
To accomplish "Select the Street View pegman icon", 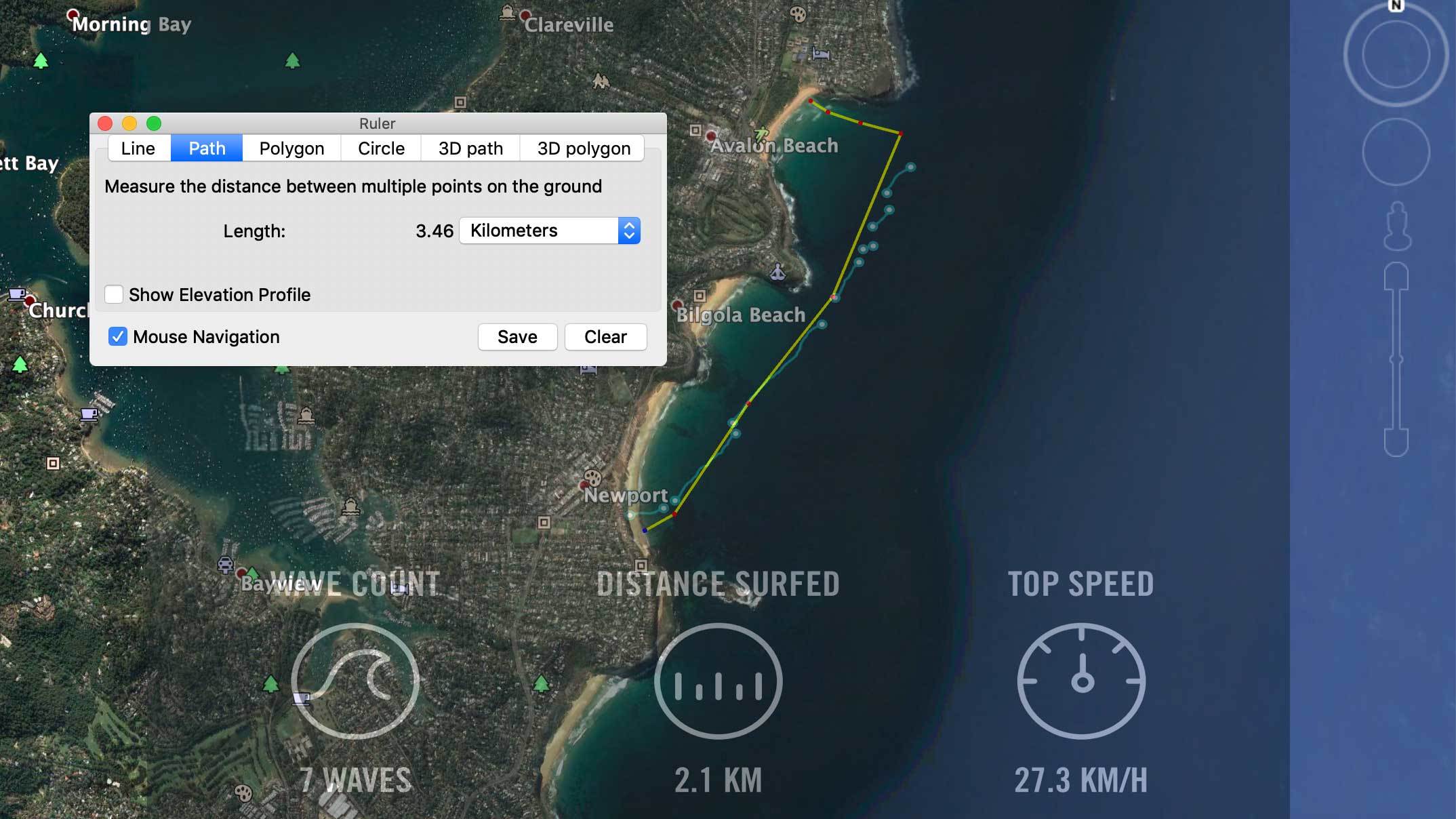I will [x=1397, y=226].
